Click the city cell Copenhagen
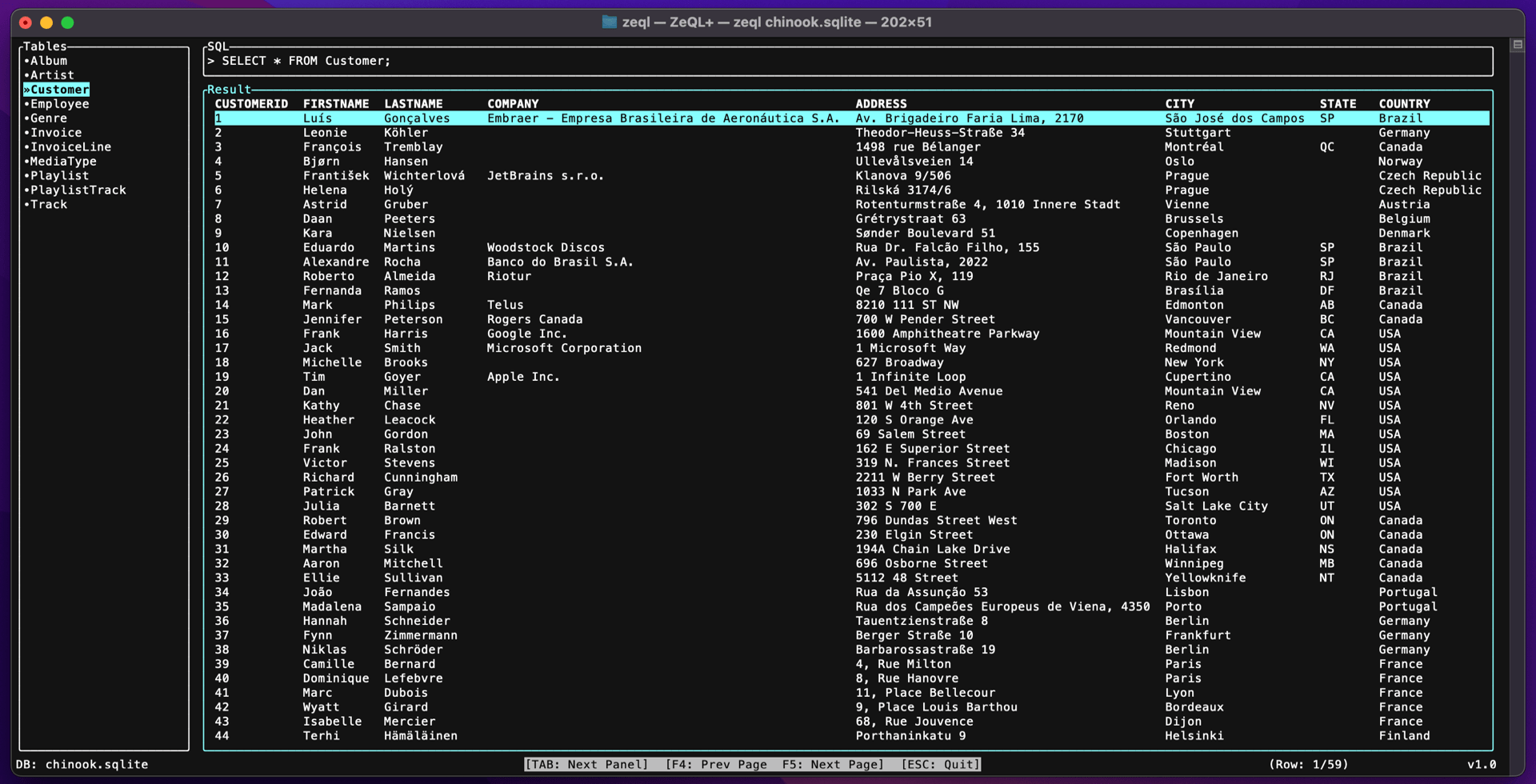Image resolution: width=1536 pixels, height=784 pixels. tap(1202, 234)
